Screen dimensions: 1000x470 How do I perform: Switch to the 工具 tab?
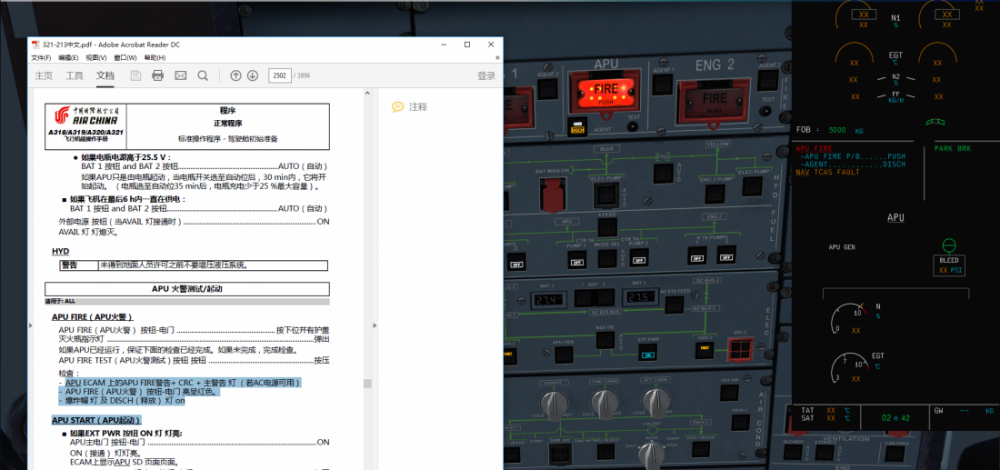(75, 75)
